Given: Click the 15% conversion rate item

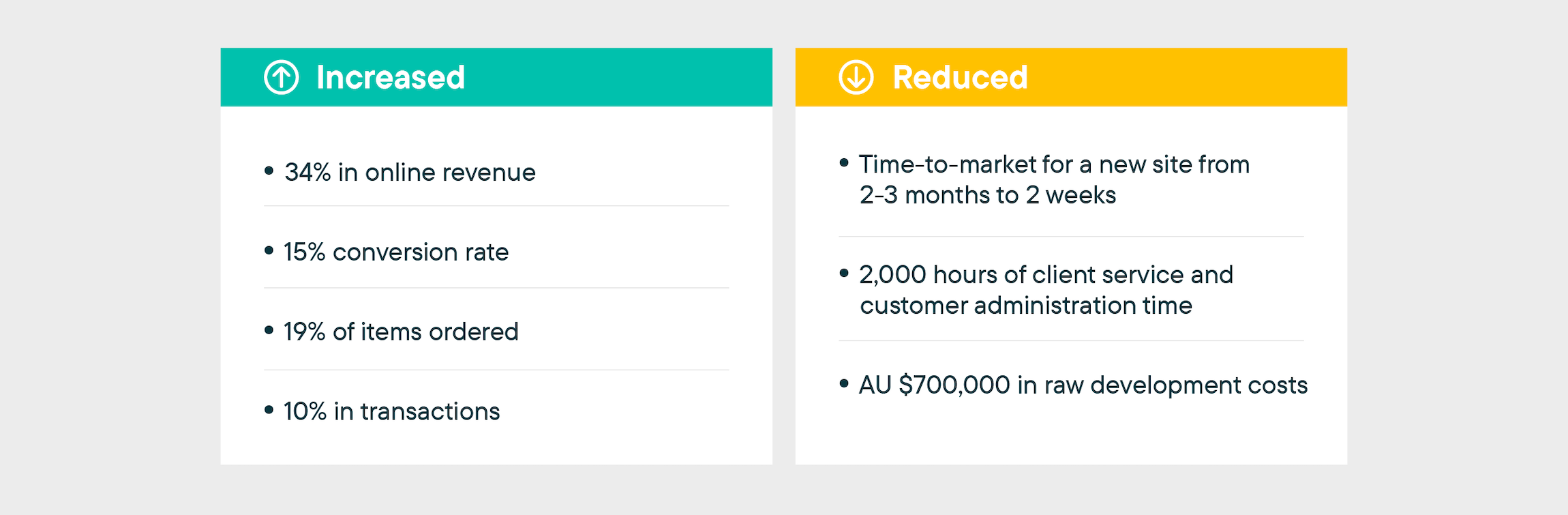Looking at the screenshot, I should [x=396, y=252].
